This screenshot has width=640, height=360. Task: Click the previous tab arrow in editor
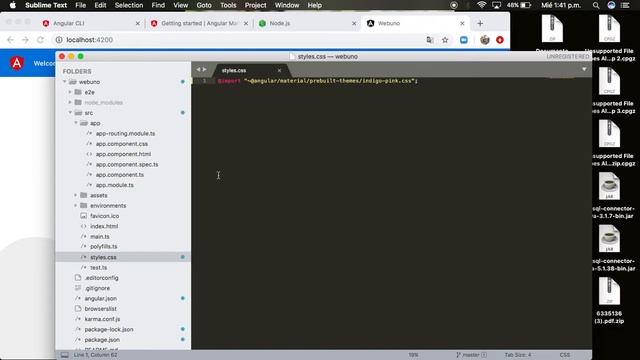(x=198, y=69)
